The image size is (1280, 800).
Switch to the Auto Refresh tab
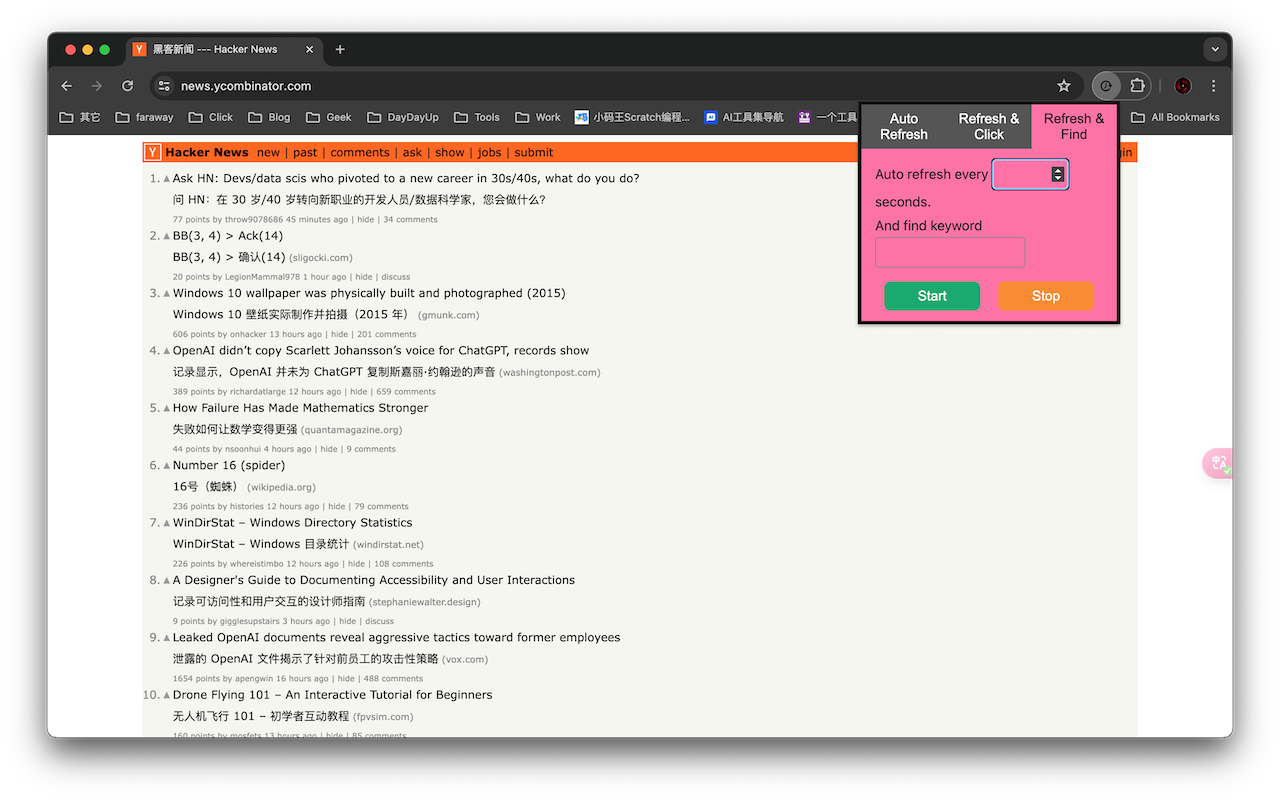coord(904,126)
